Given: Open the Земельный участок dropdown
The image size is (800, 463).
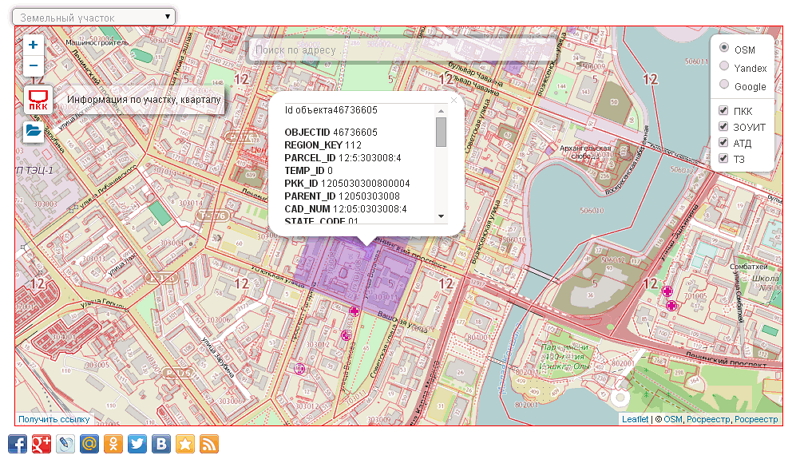Looking at the screenshot, I should coord(94,17).
